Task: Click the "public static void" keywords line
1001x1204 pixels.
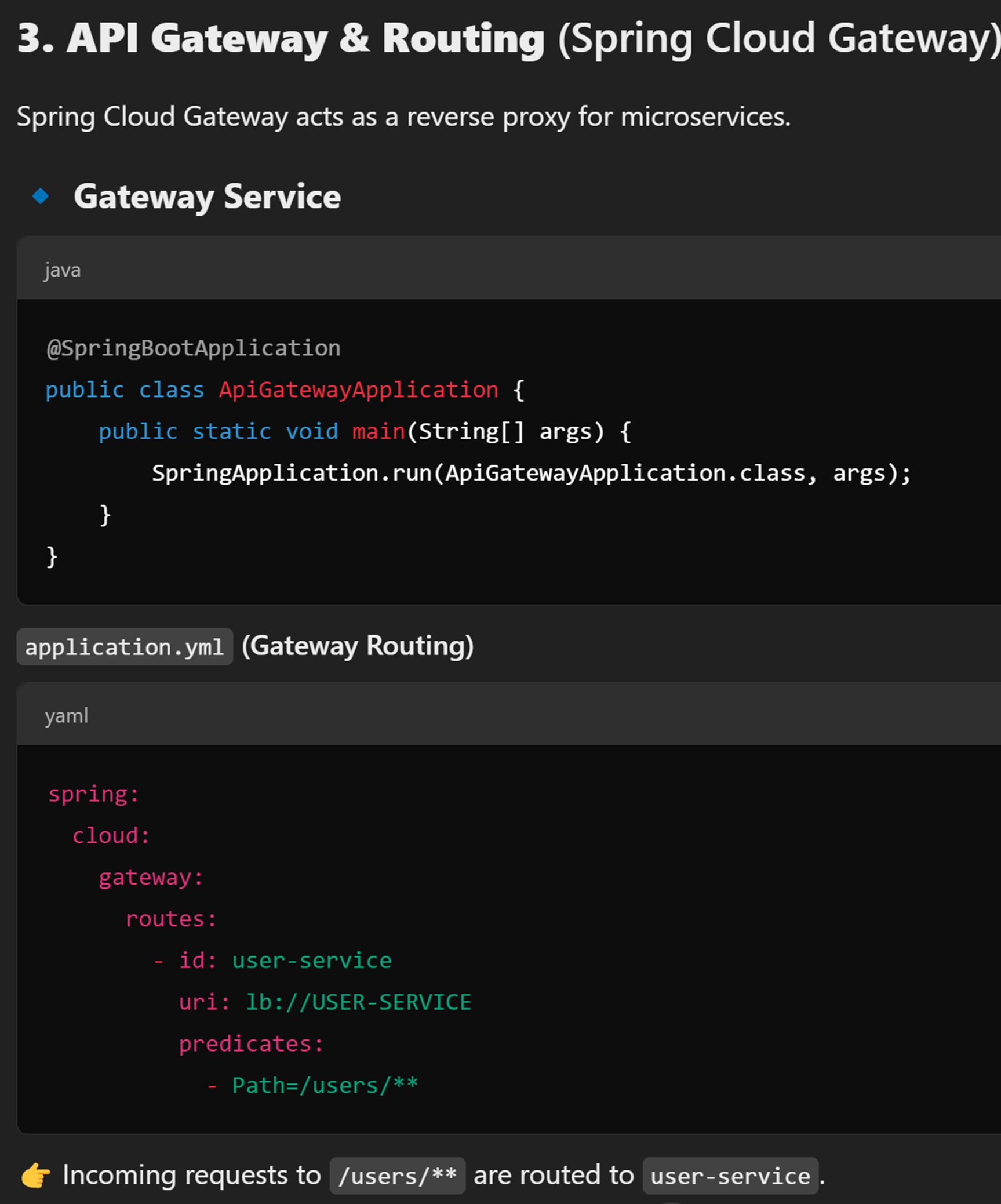Action: tap(219, 431)
